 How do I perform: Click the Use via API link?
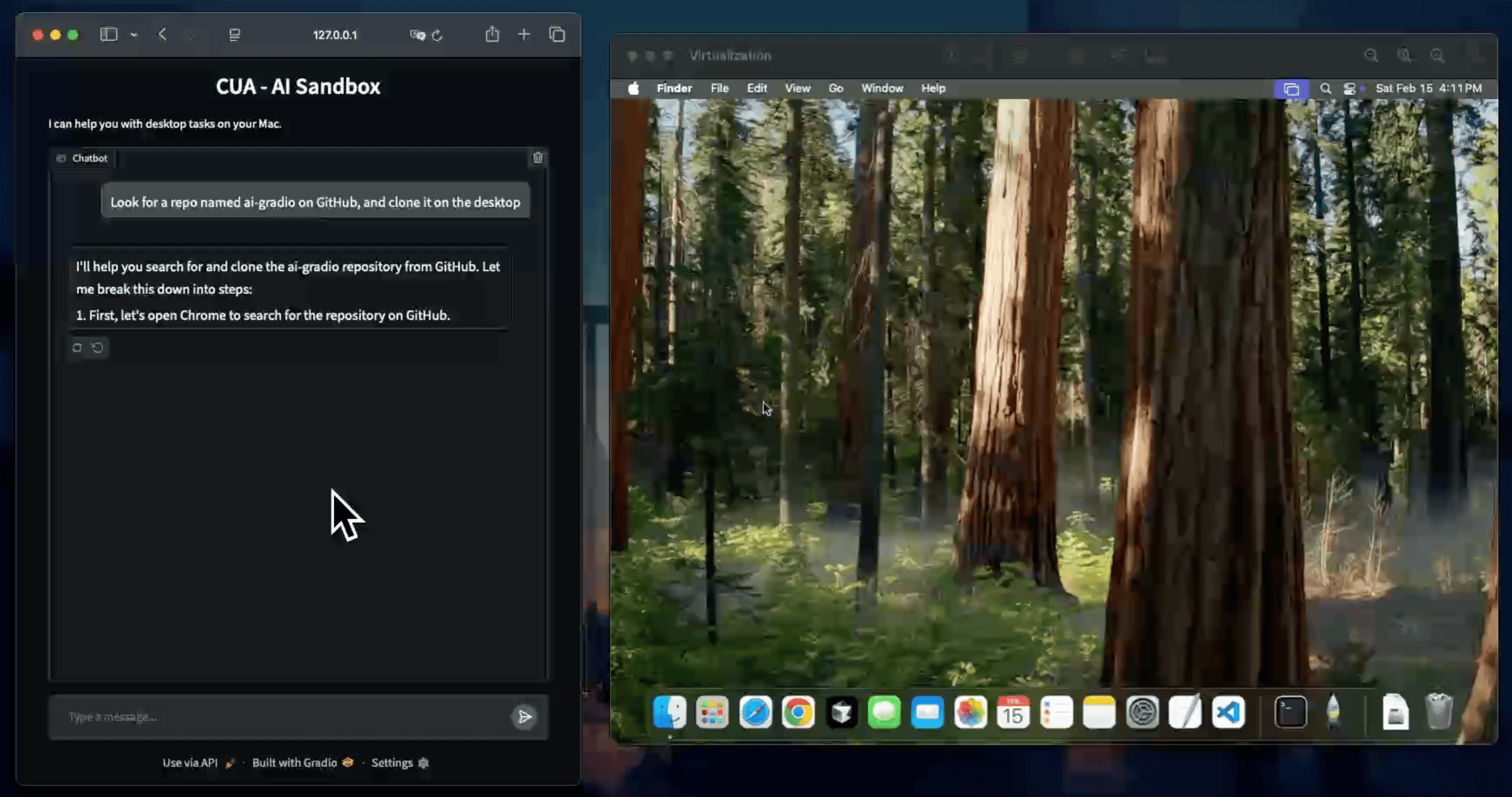pos(191,763)
